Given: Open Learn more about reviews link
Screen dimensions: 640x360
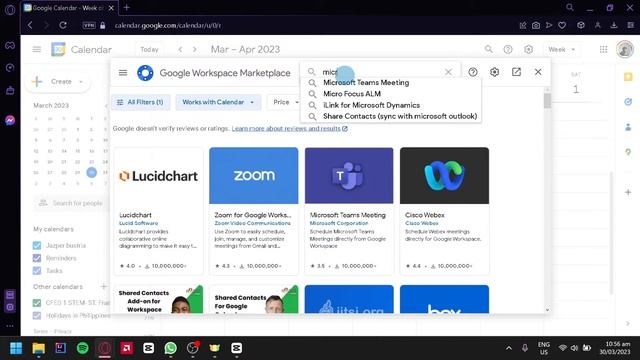Looking at the screenshot, I should pyautogui.click(x=290, y=129).
